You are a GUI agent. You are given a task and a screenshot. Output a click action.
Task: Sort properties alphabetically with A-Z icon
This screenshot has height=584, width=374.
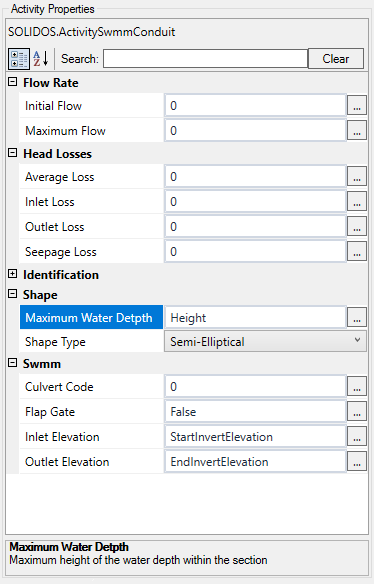click(41, 59)
